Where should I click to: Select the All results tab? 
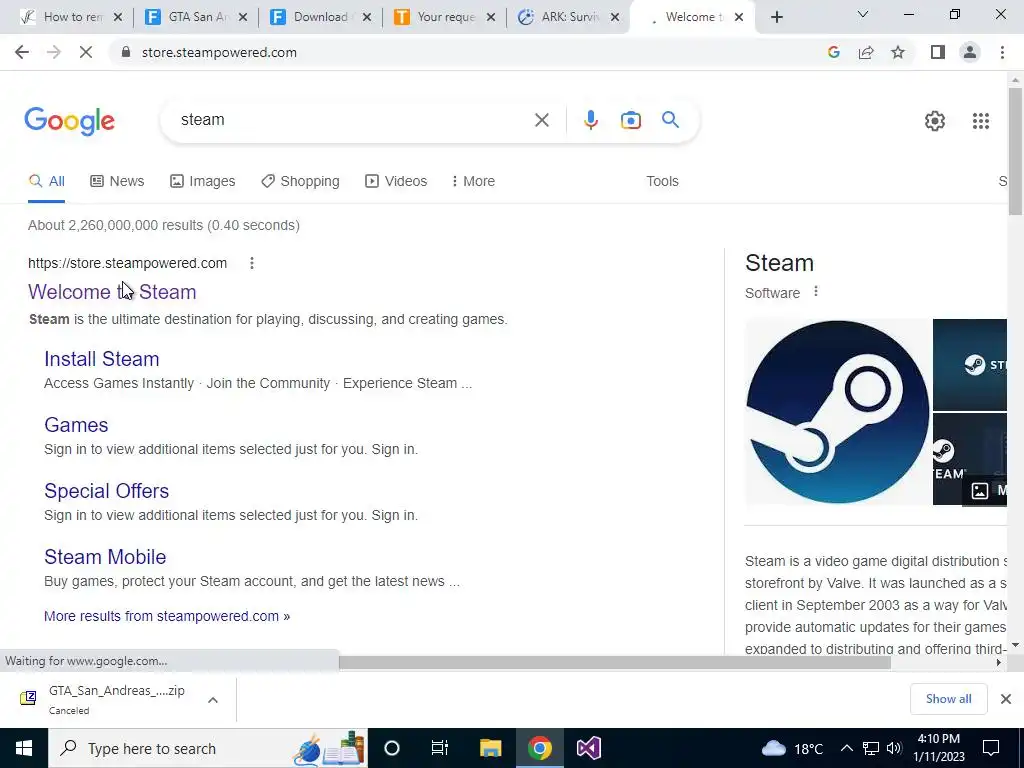click(46, 182)
